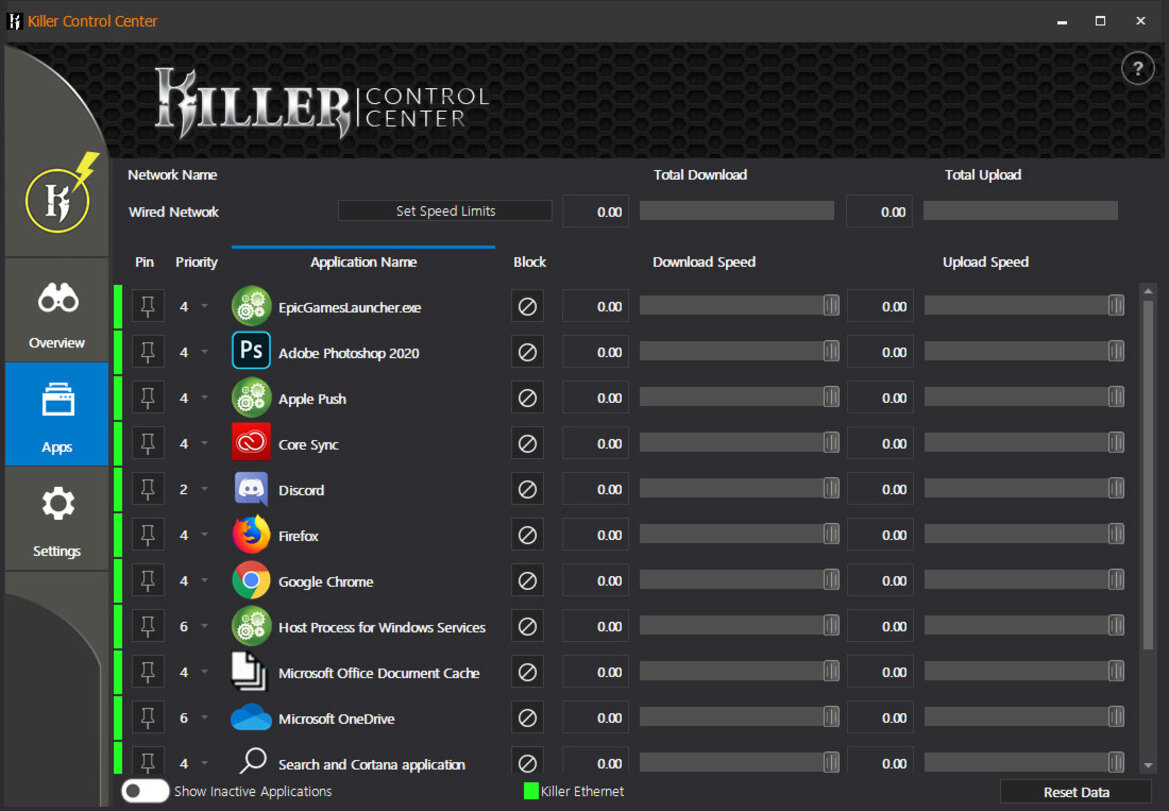Screen dimensions: 1169x811
Task: Block Firefox traffic
Action: pos(527,534)
